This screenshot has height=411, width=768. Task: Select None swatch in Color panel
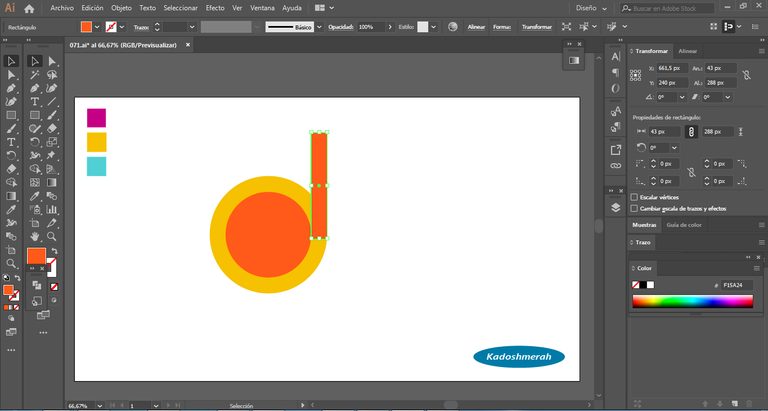click(636, 285)
